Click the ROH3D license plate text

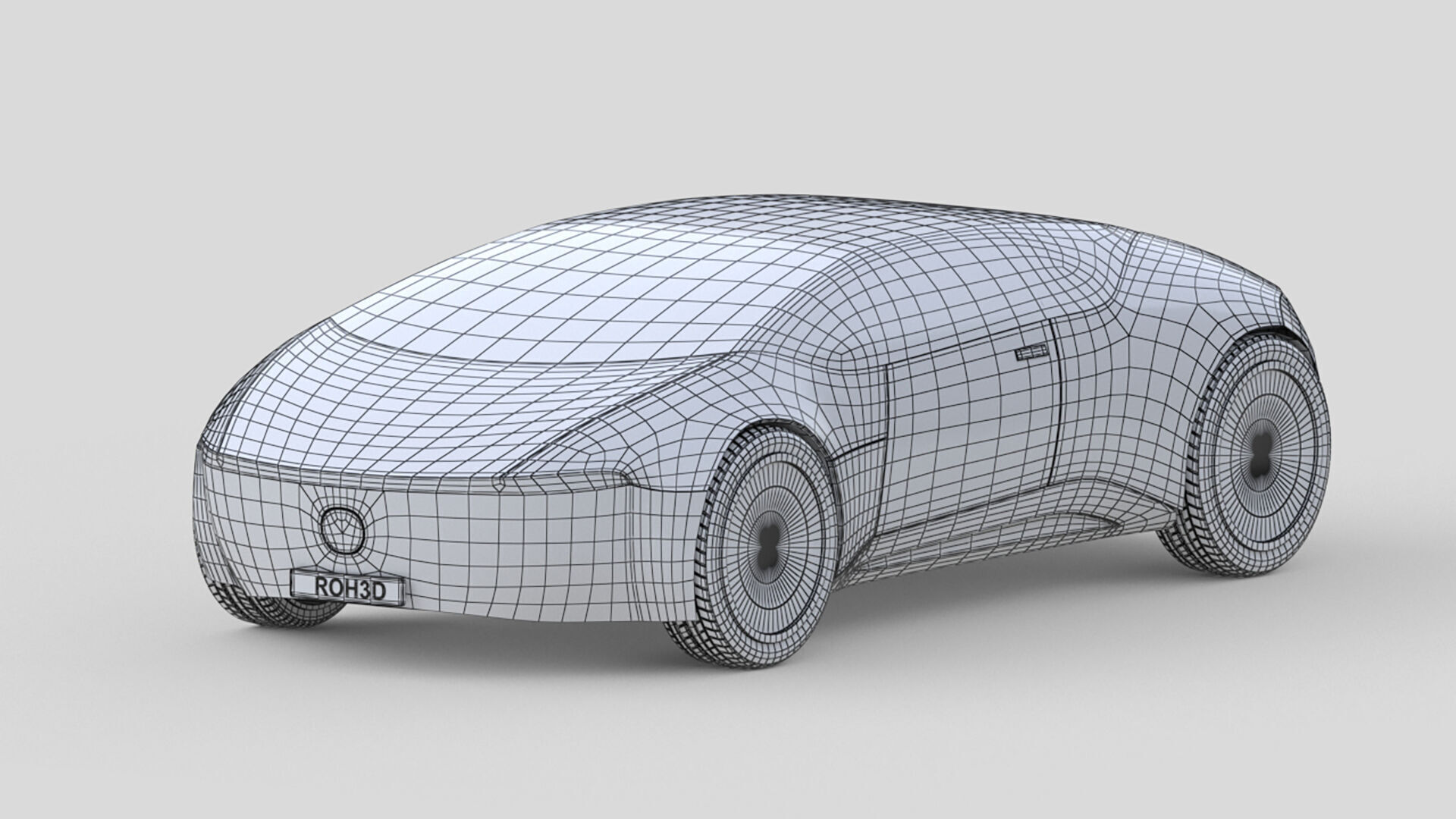[x=350, y=589]
